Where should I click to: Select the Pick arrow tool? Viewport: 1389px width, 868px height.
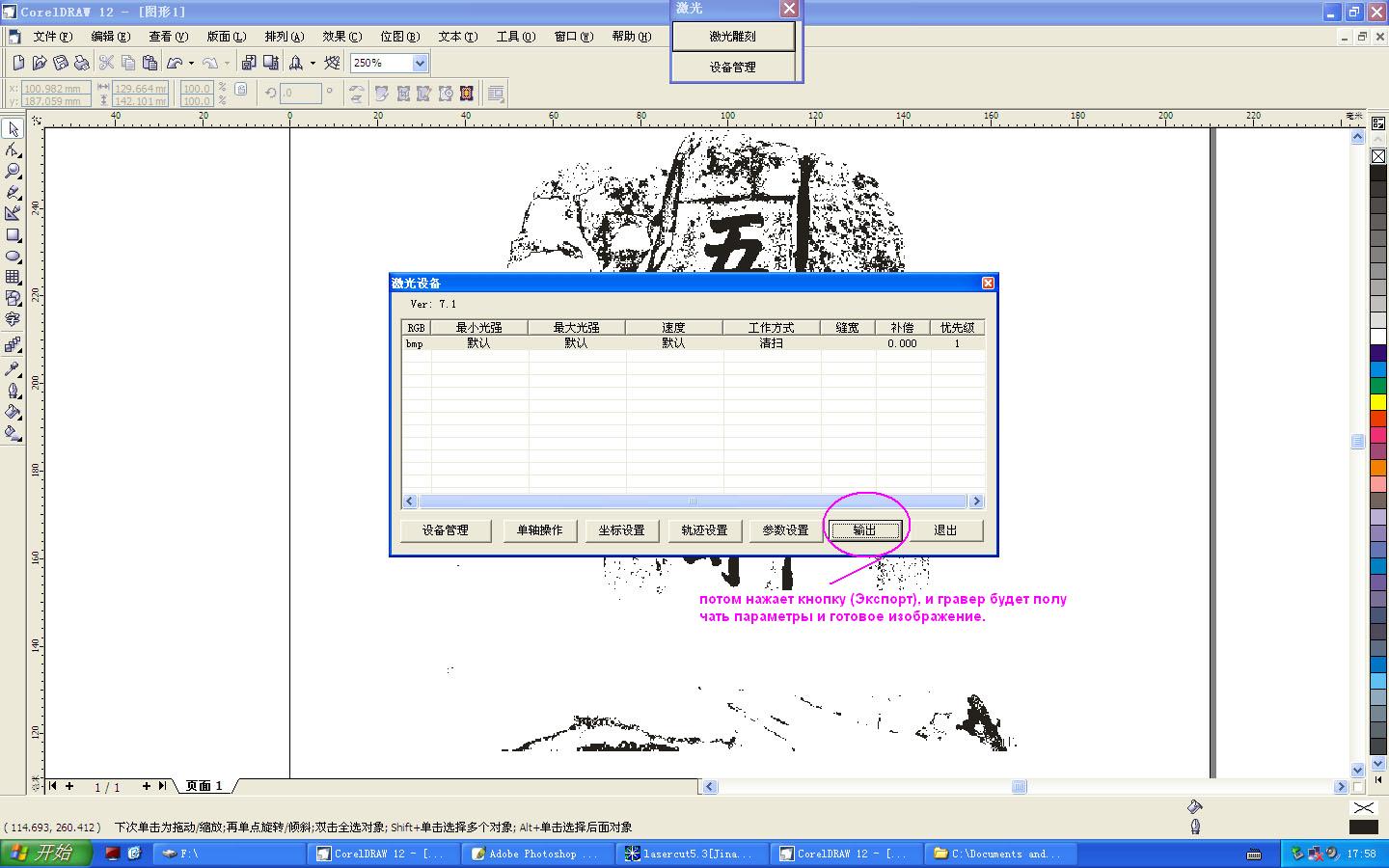pyautogui.click(x=13, y=129)
